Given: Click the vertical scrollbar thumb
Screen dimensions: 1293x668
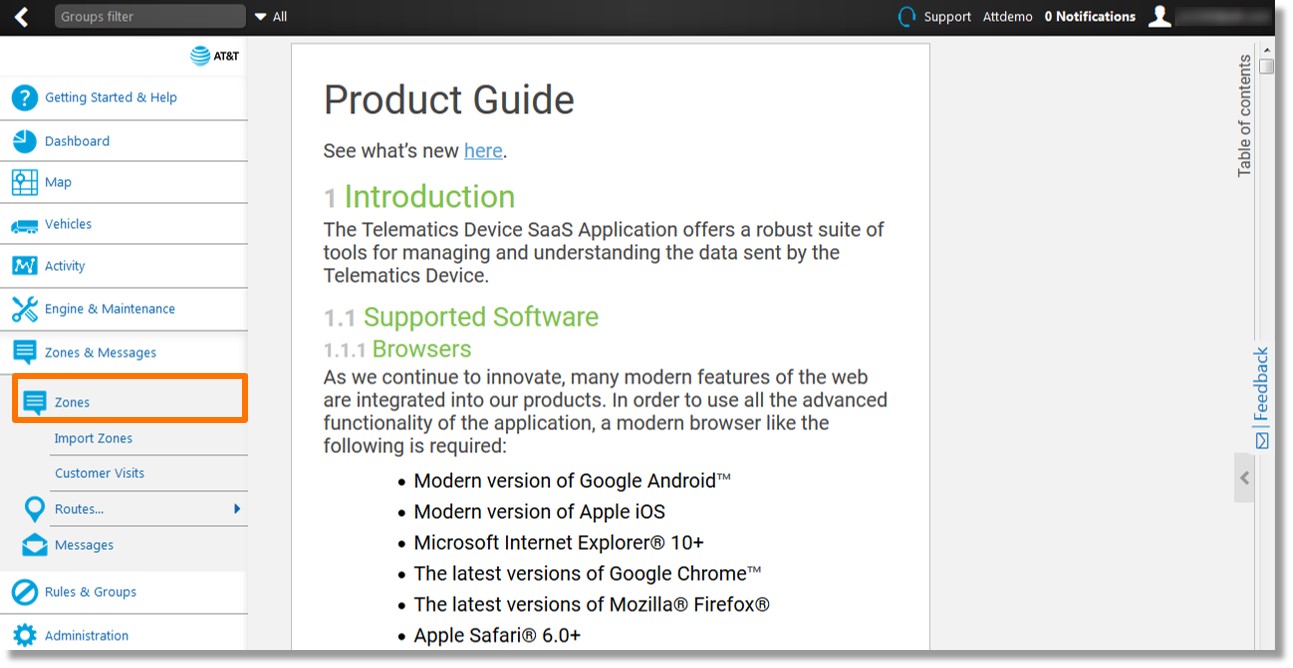Looking at the screenshot, I should [x=1267, y=66].
